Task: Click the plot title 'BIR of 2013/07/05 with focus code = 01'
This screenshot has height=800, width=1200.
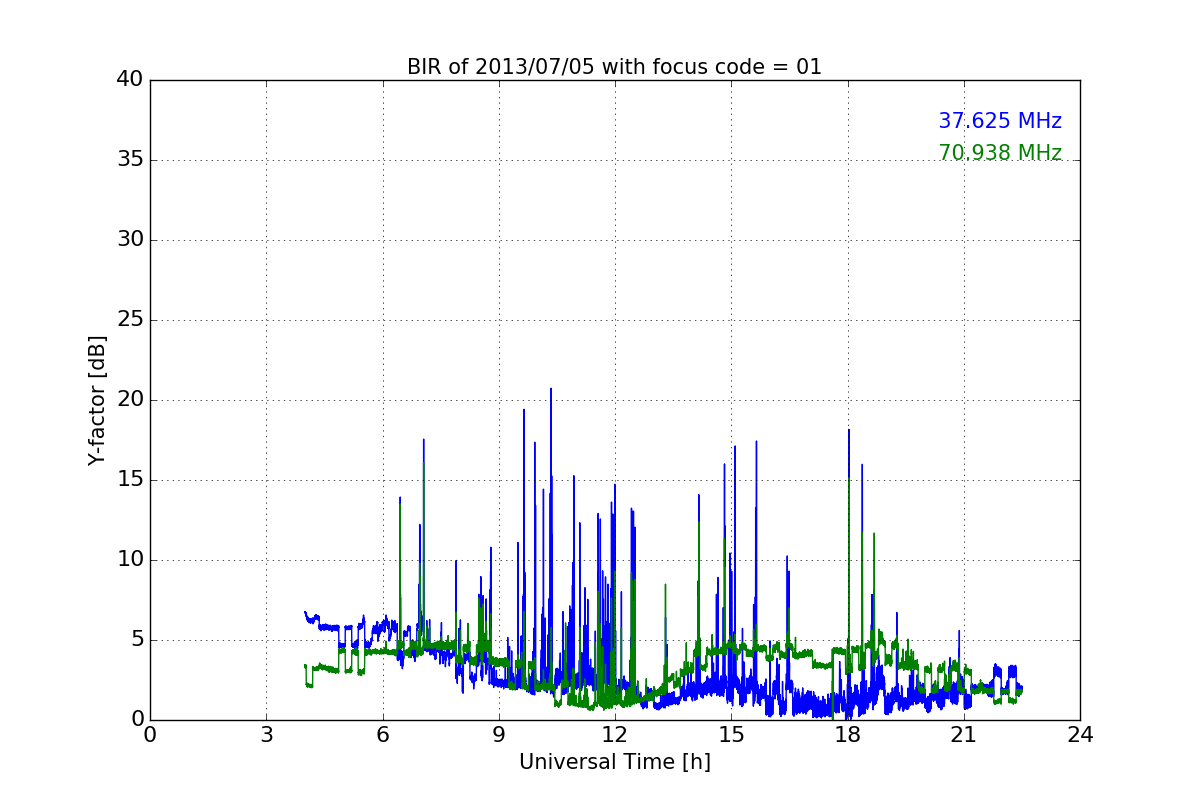Action: pyautogui.click(x=614, y=67)
